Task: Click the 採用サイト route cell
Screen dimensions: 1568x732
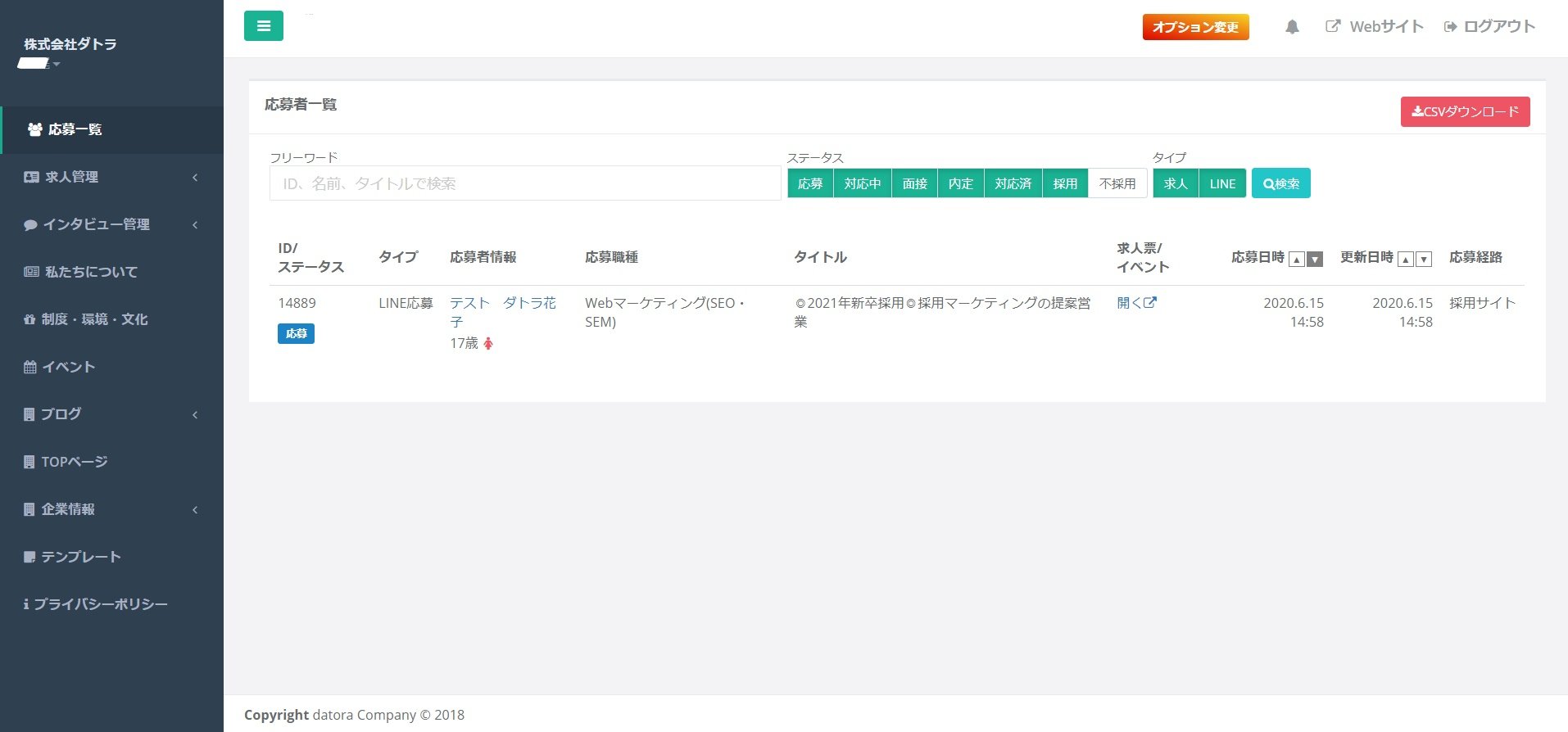Action: tap(1482, 303)
